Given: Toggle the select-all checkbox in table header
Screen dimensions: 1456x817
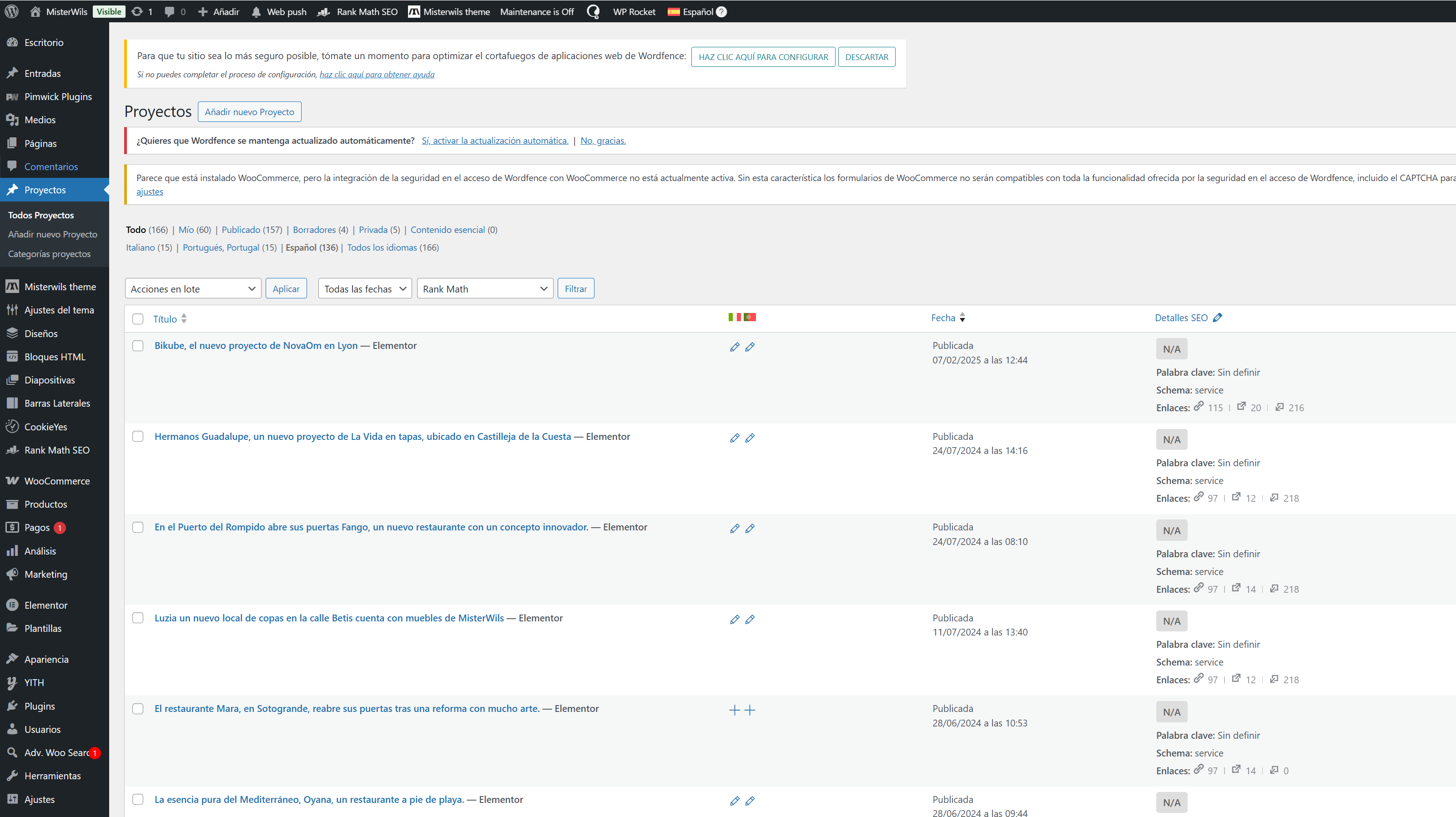Looking at the screenshot, I should [x=138, y=319].
